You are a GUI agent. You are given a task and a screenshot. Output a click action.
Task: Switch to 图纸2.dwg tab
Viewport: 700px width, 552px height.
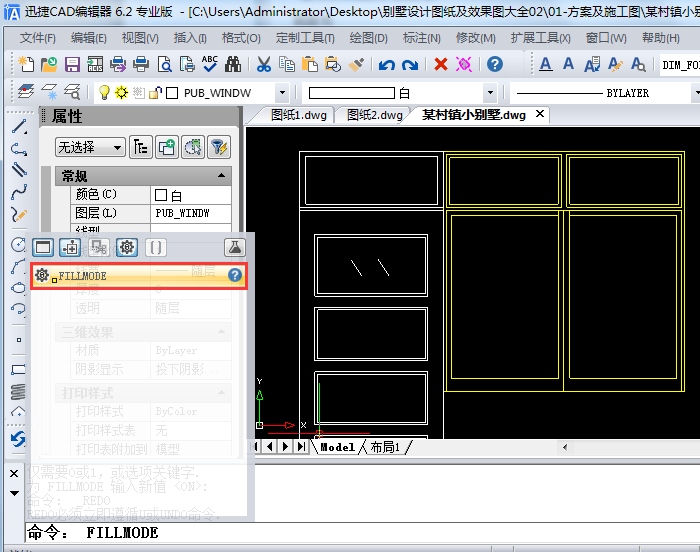point(375,115)
